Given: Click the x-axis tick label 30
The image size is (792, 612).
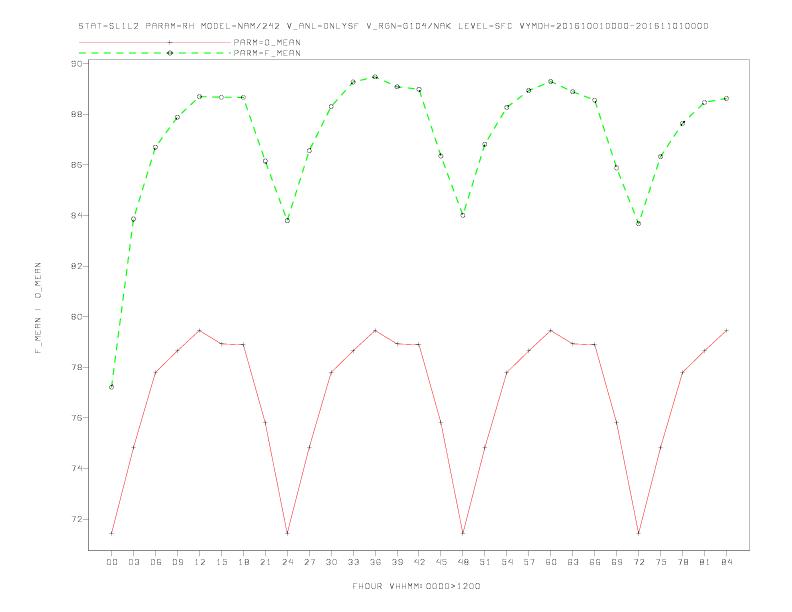Looking at the screenshot, I should 331,562.
